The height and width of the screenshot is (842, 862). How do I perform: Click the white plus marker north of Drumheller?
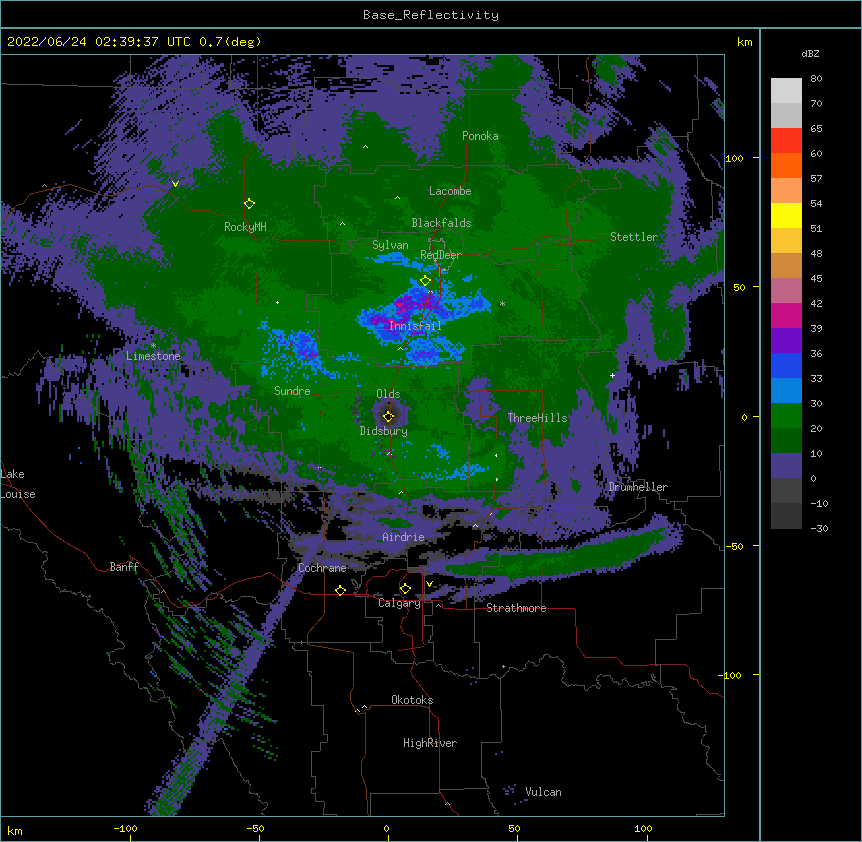(612, 375)
